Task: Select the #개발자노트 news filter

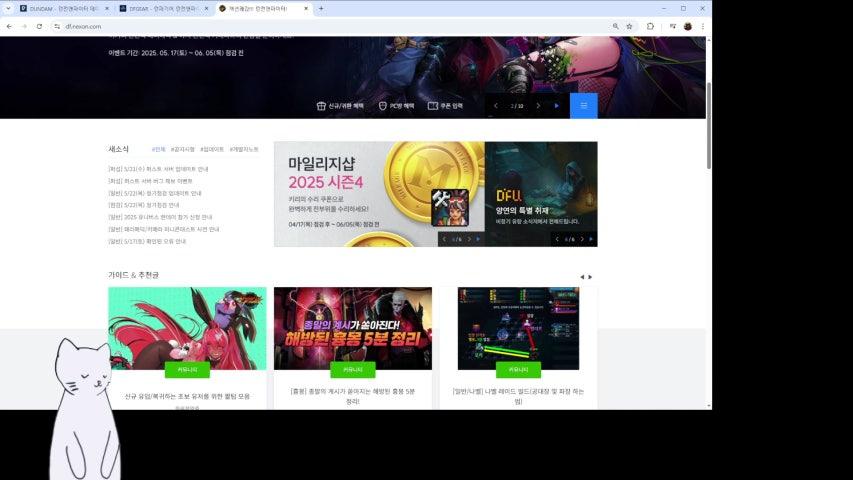Action: (244, 149)
